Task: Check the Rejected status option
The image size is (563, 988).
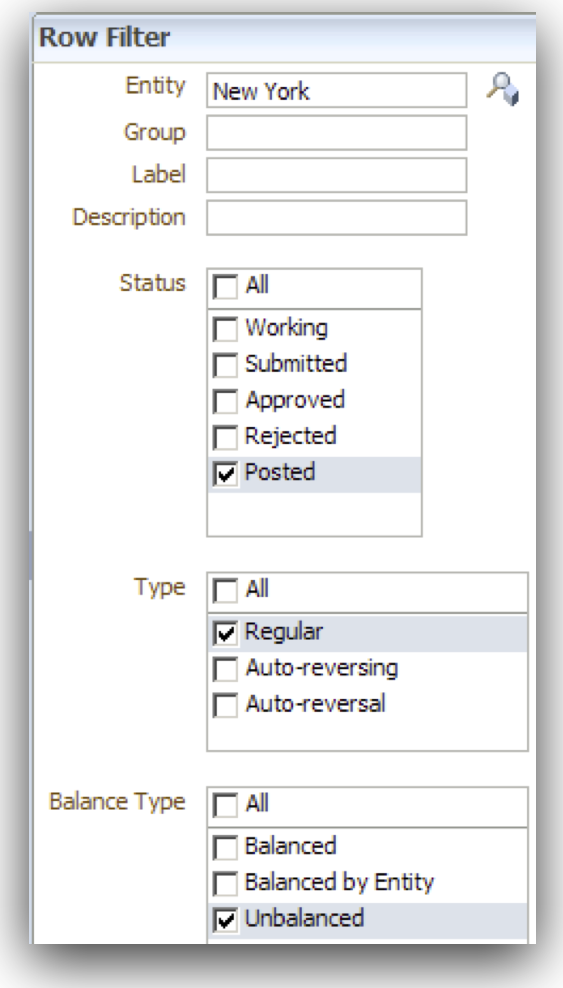Action: point(225,437)
